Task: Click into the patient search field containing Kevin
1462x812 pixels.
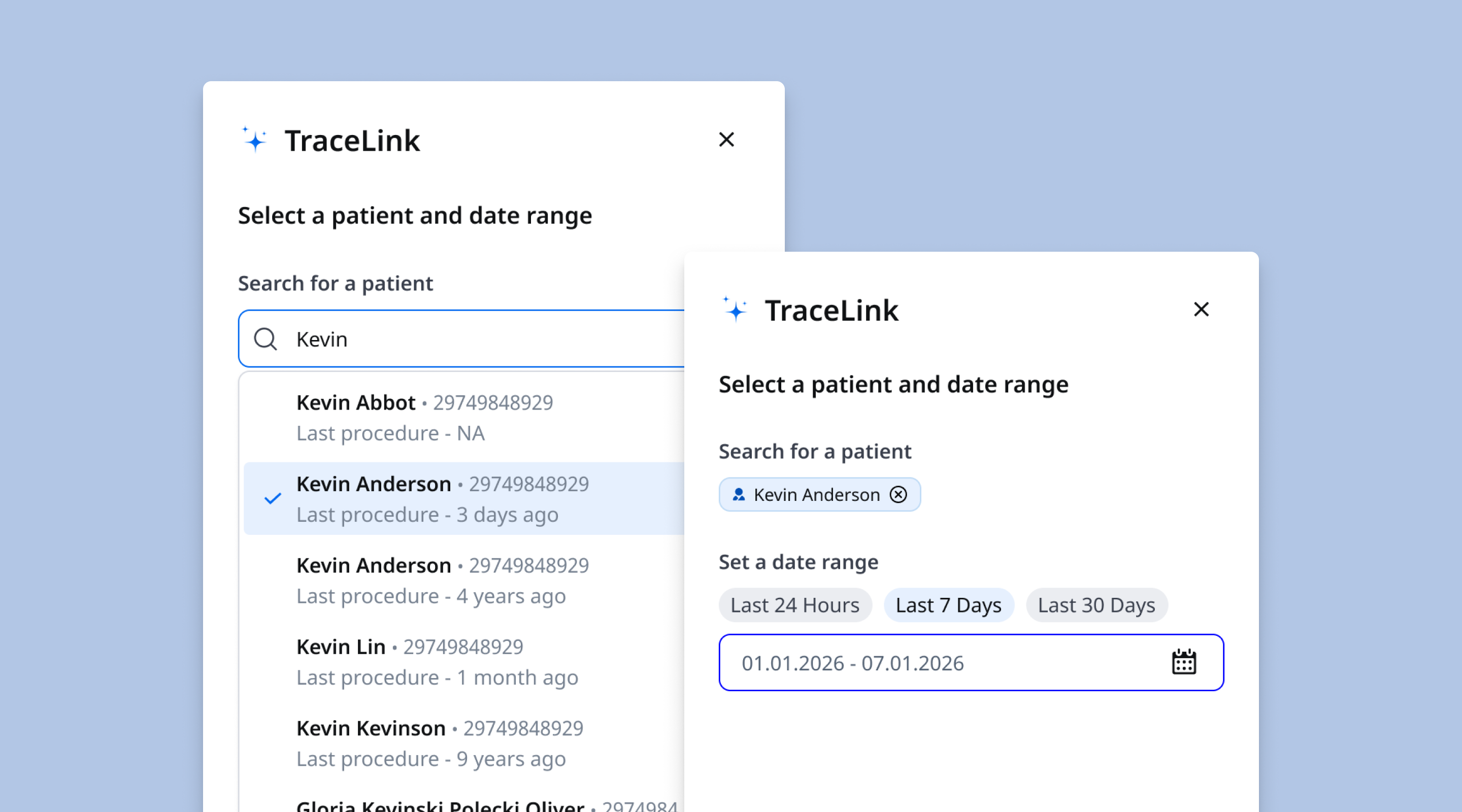Action: coord(461,339)
